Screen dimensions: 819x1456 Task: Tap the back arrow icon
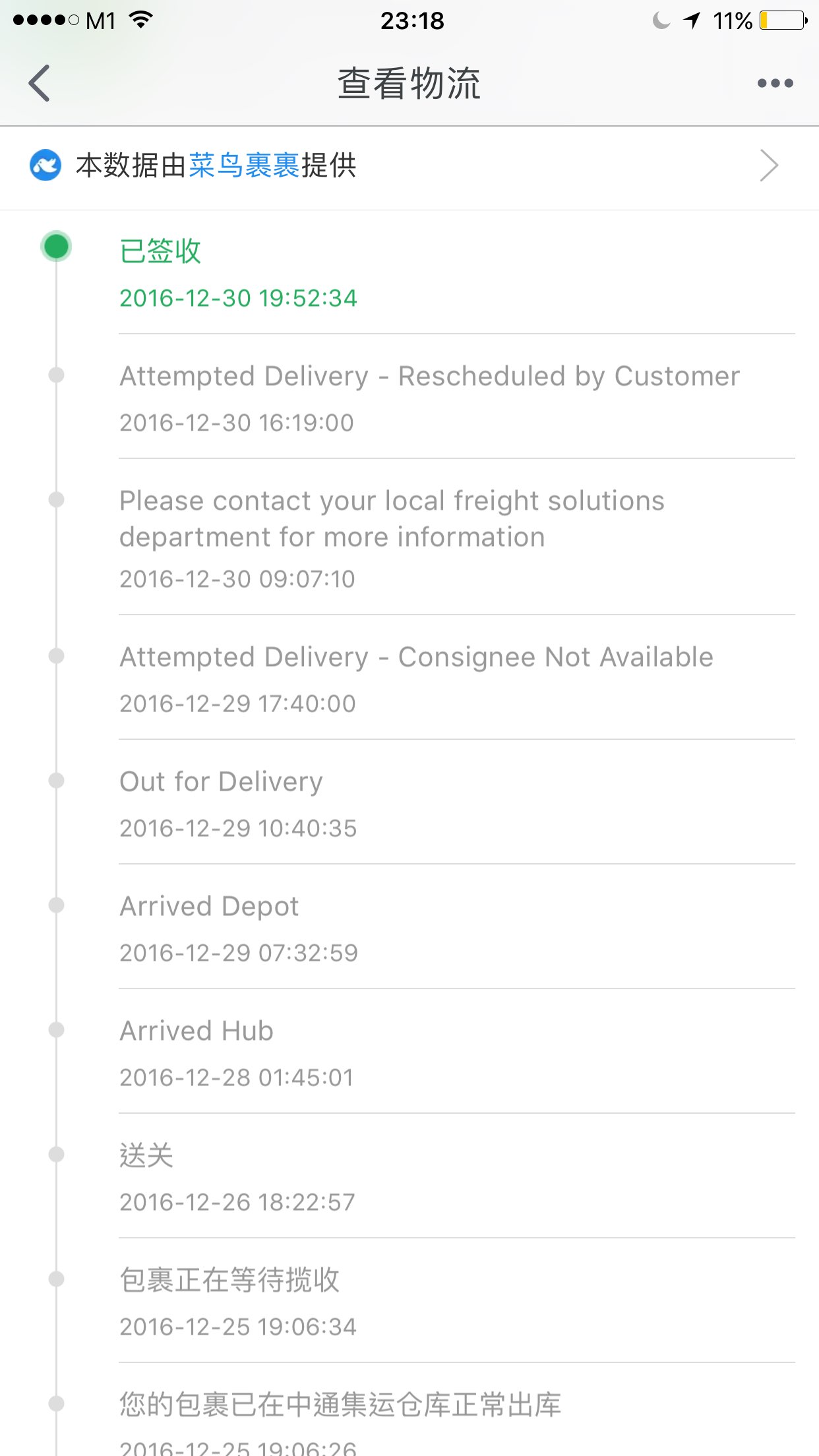point(40,83)
